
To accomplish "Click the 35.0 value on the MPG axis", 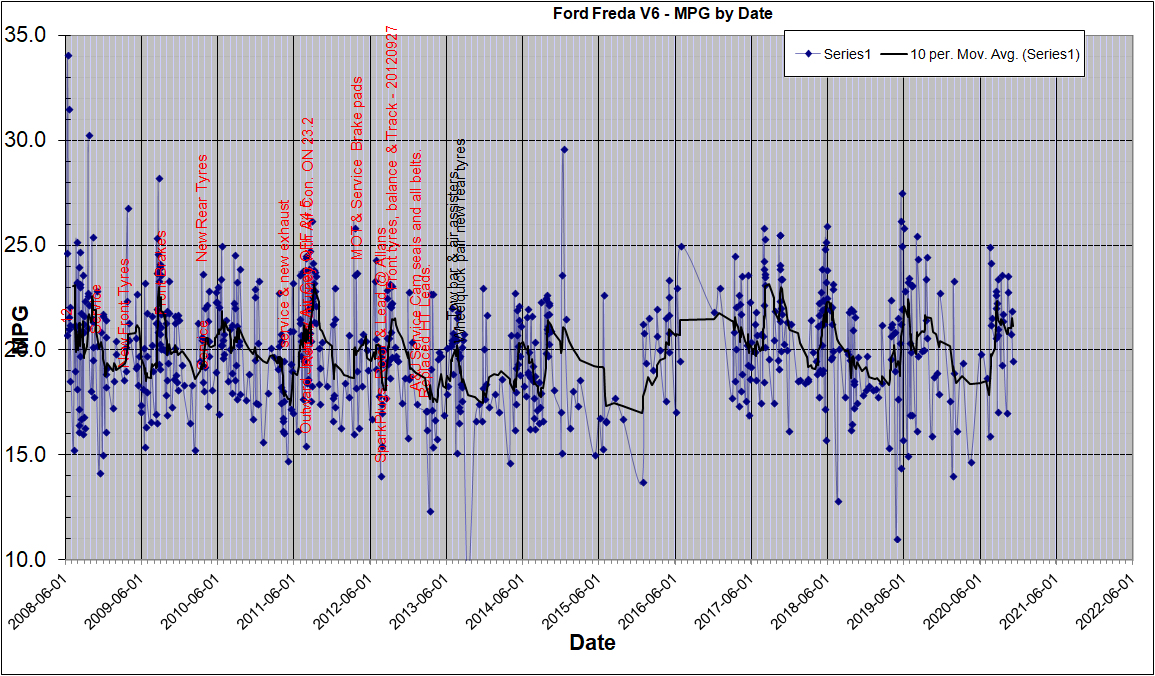I will pyautogui.click(x=27, y=35).
